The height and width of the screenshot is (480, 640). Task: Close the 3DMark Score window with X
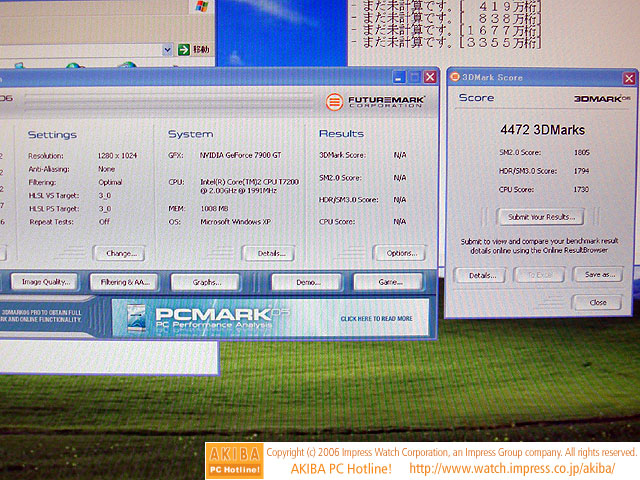coord(626,76)
